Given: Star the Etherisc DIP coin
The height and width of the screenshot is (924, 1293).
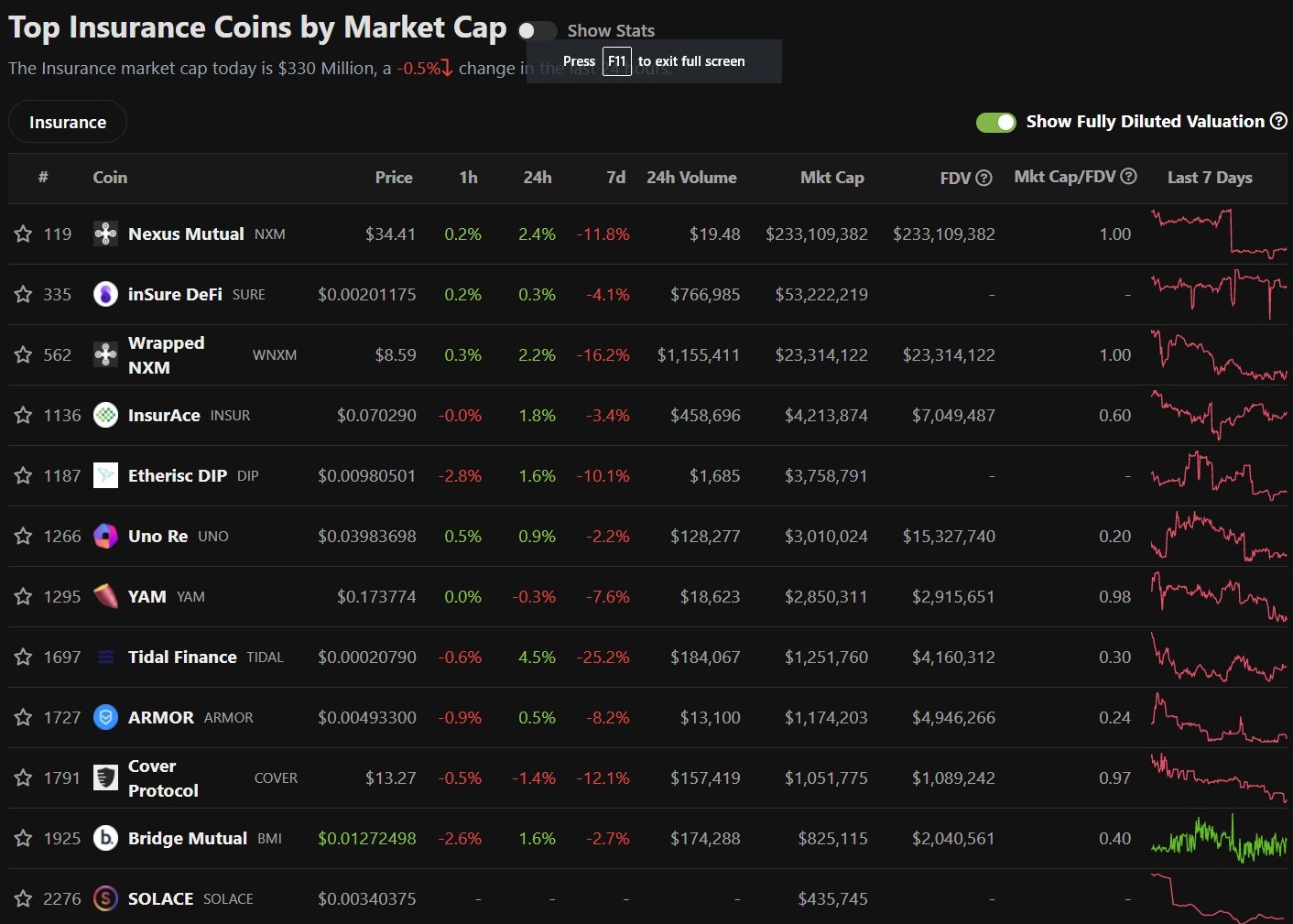Looking at the screenshot, I should click(x=24, y=476).
